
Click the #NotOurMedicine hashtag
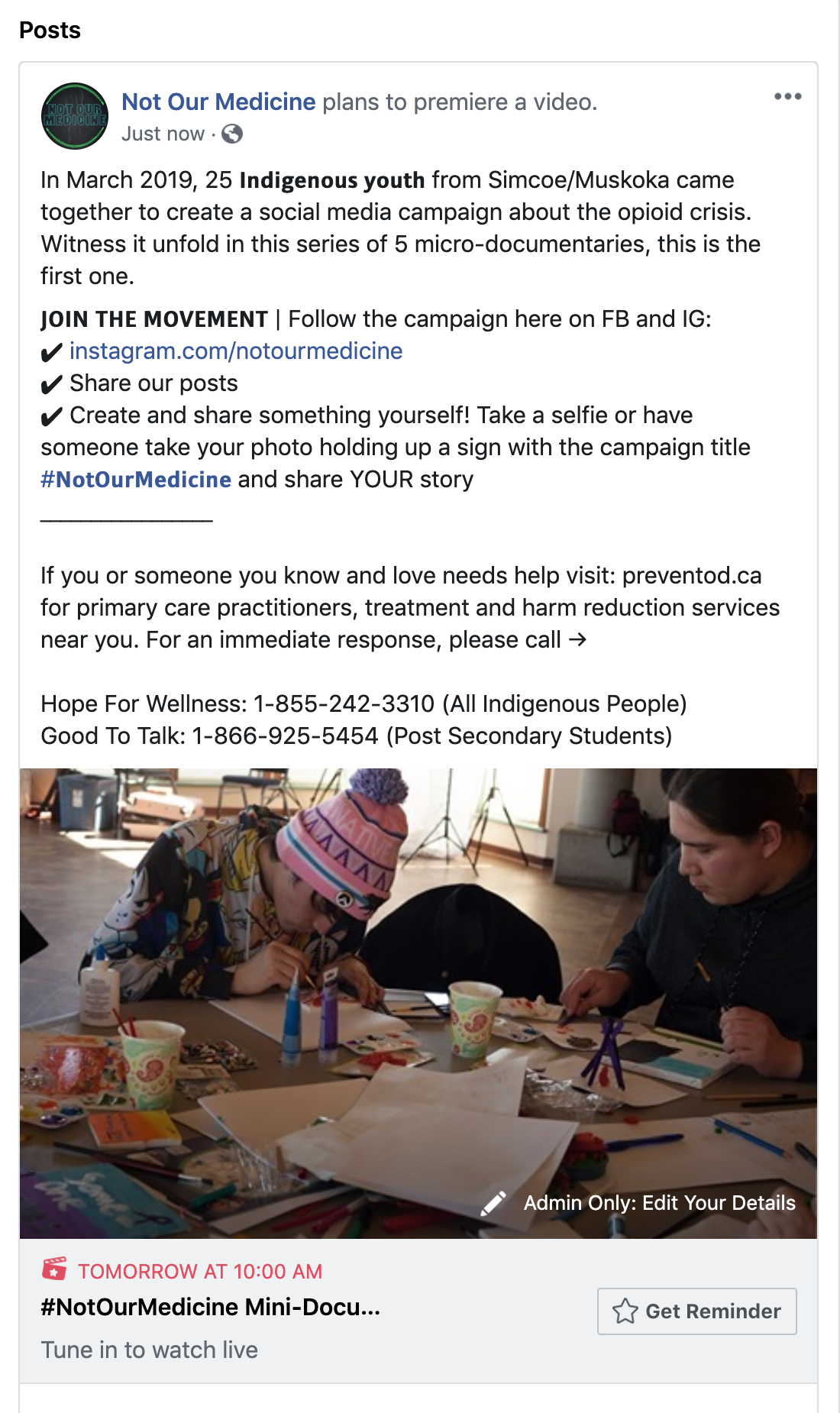pyautogui.click(x=136, y=479)
